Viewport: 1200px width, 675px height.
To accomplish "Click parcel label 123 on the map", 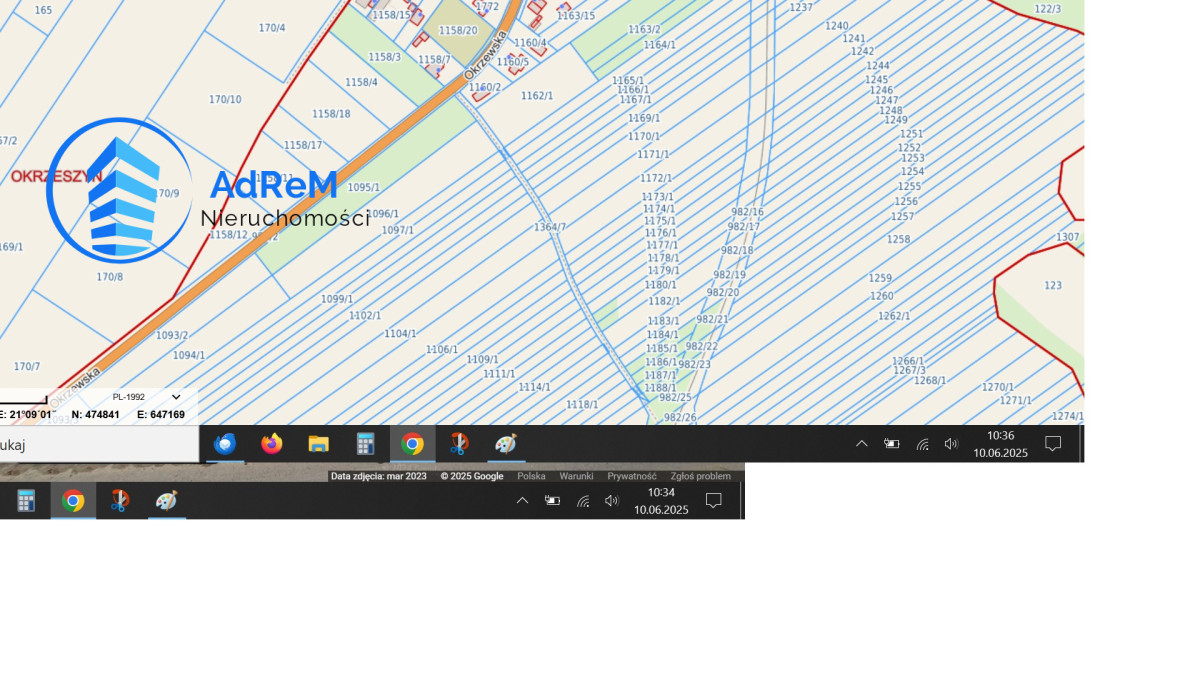I will coord(1053,285).
